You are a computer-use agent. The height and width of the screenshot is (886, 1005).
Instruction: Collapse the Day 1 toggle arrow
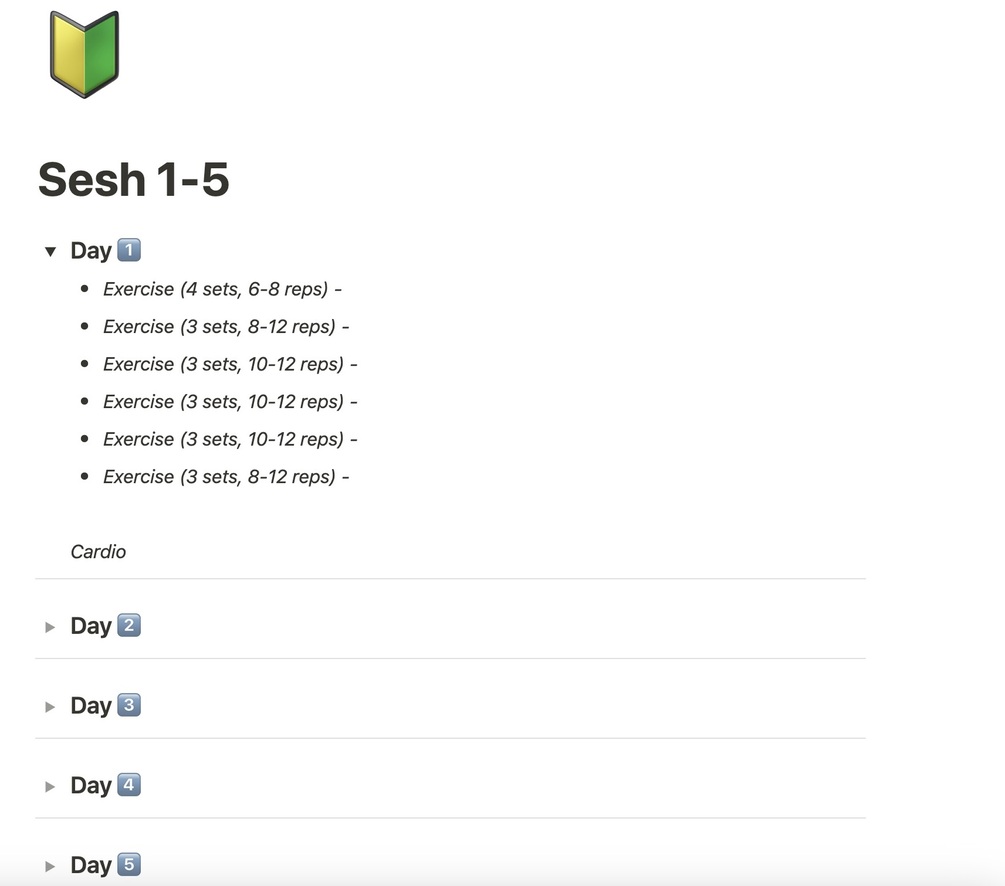tap(50, 251)
